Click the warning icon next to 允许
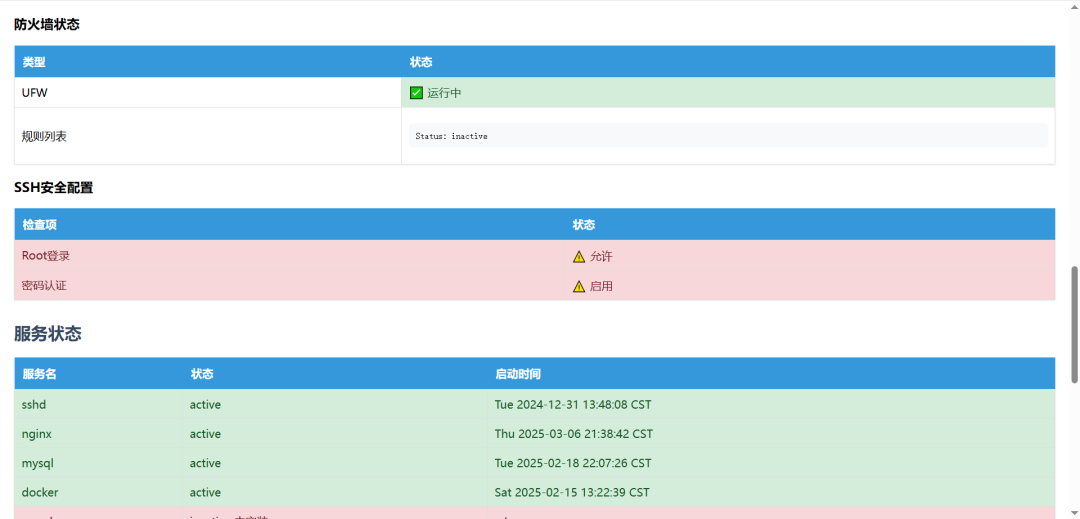The width and height of the screenshot is (1080, 519). [x=579, y=257]
